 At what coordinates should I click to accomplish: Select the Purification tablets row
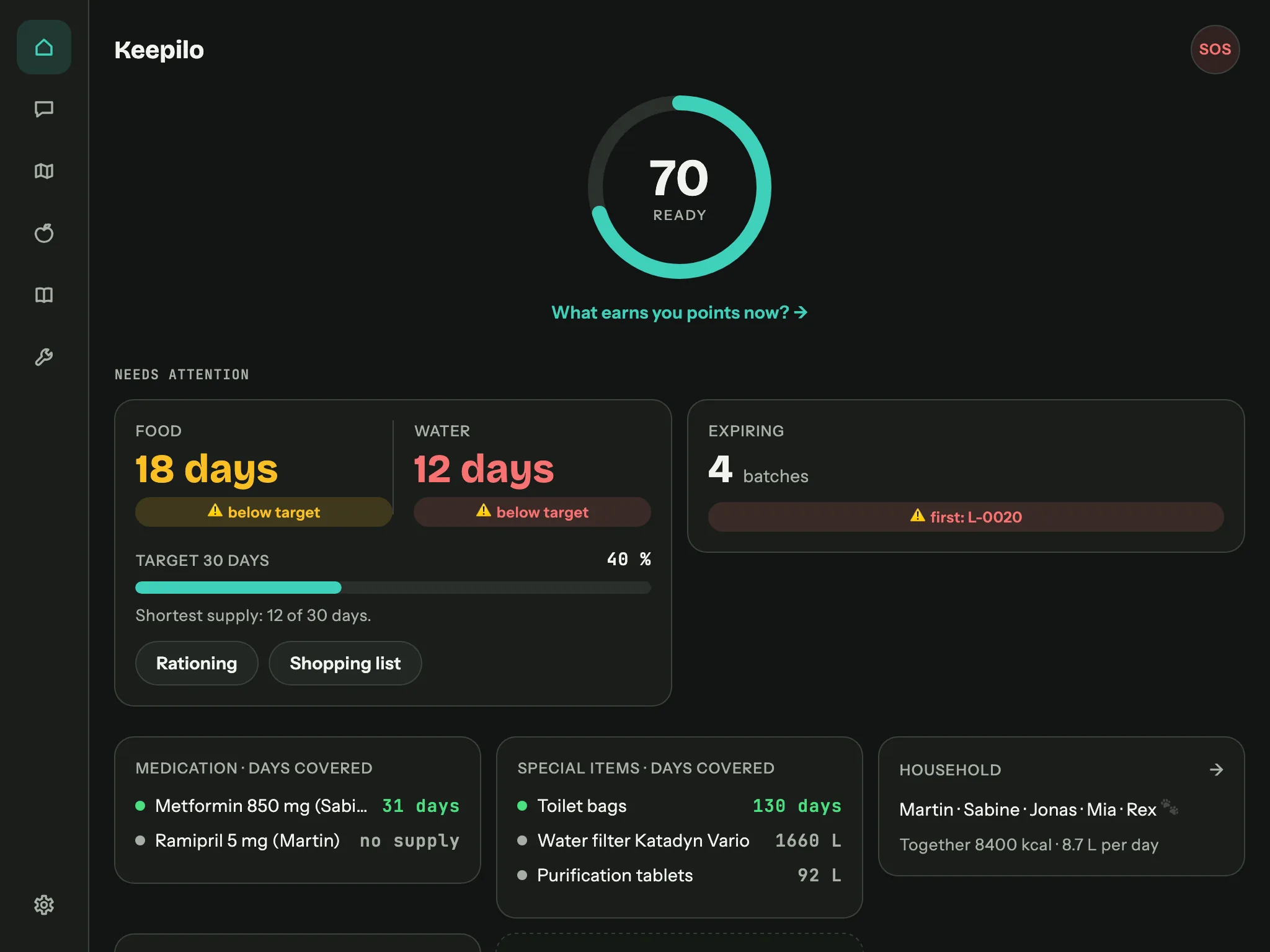(680, 875)
